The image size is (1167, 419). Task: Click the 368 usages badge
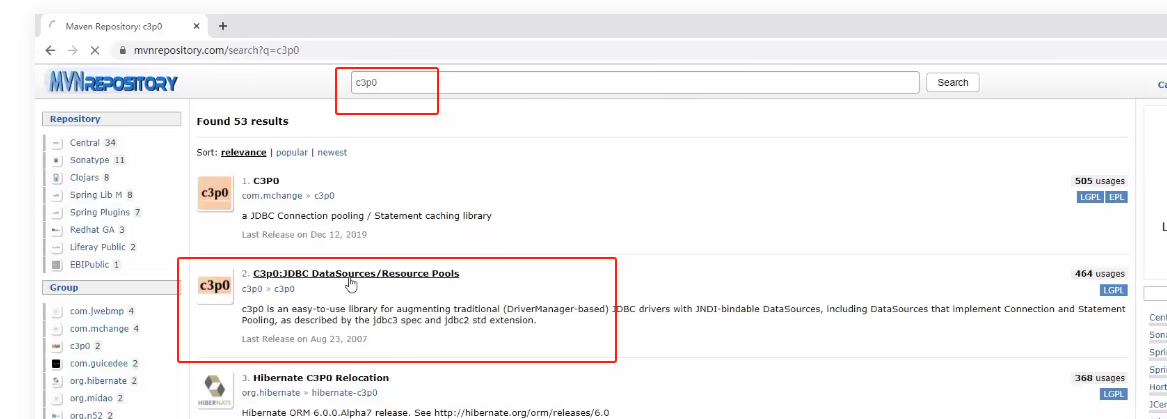1099,378
